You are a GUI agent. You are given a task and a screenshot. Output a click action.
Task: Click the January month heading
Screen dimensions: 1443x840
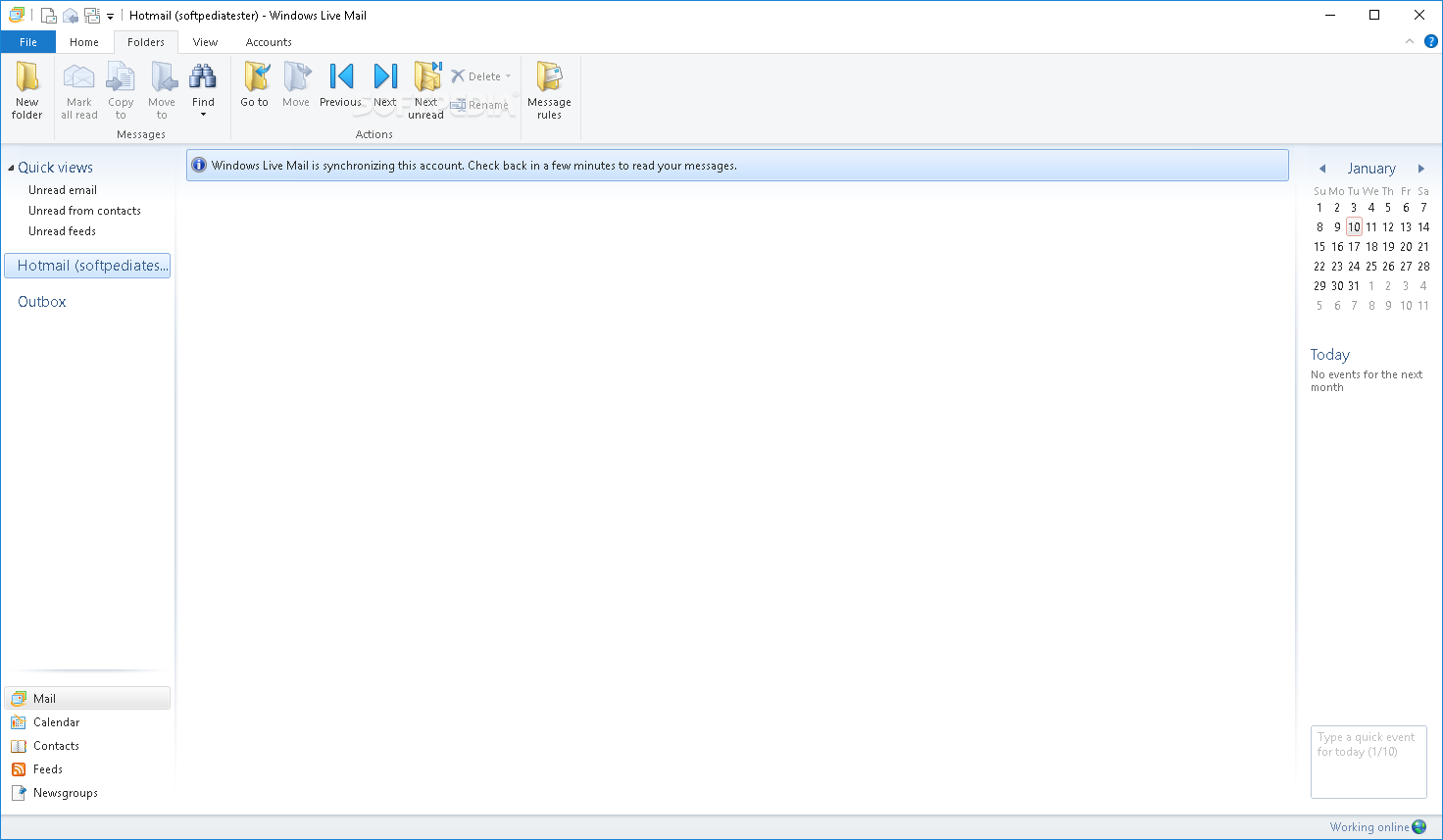coord(1371,169)
